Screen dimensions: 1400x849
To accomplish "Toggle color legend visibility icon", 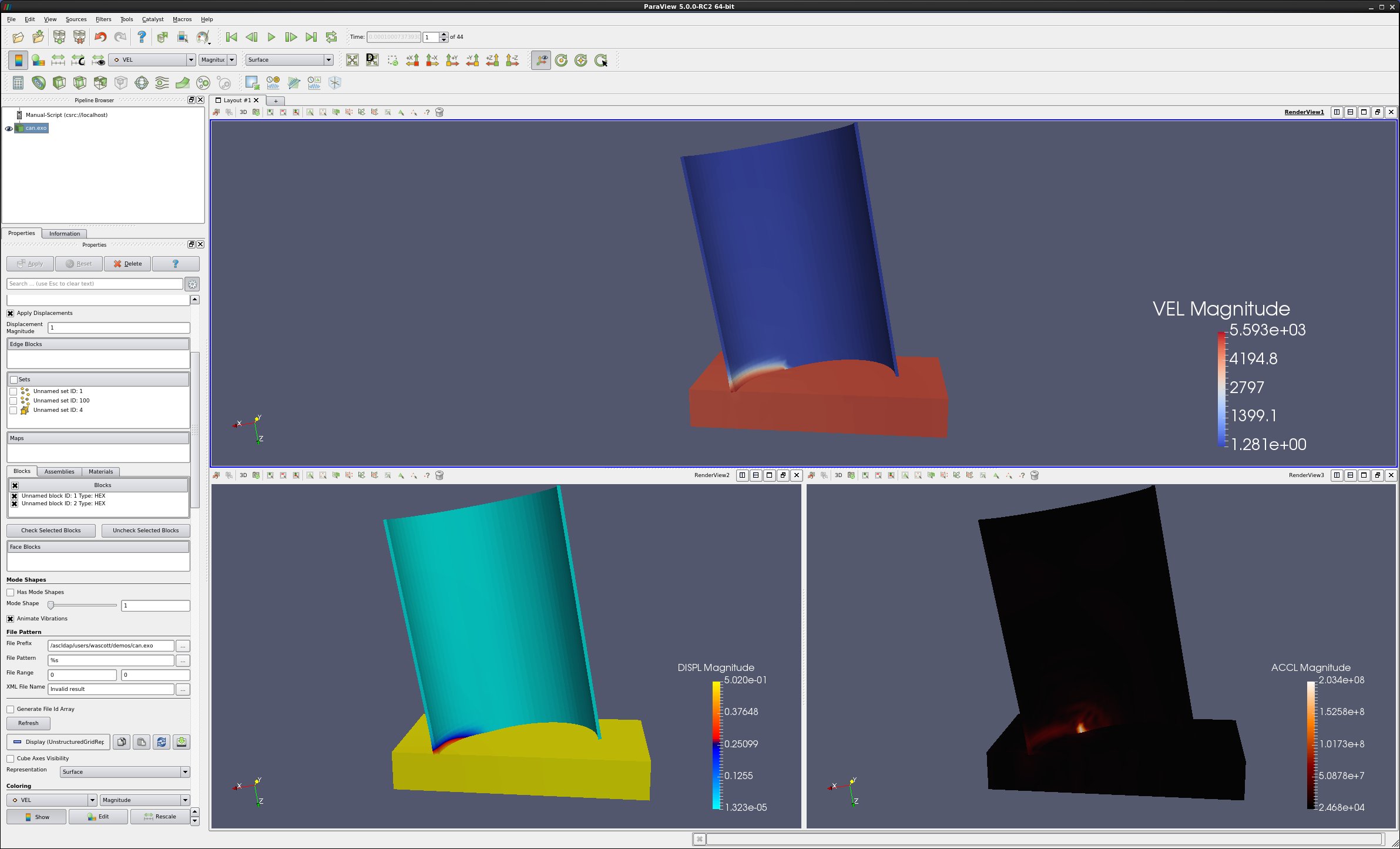I will coord(18,60).
